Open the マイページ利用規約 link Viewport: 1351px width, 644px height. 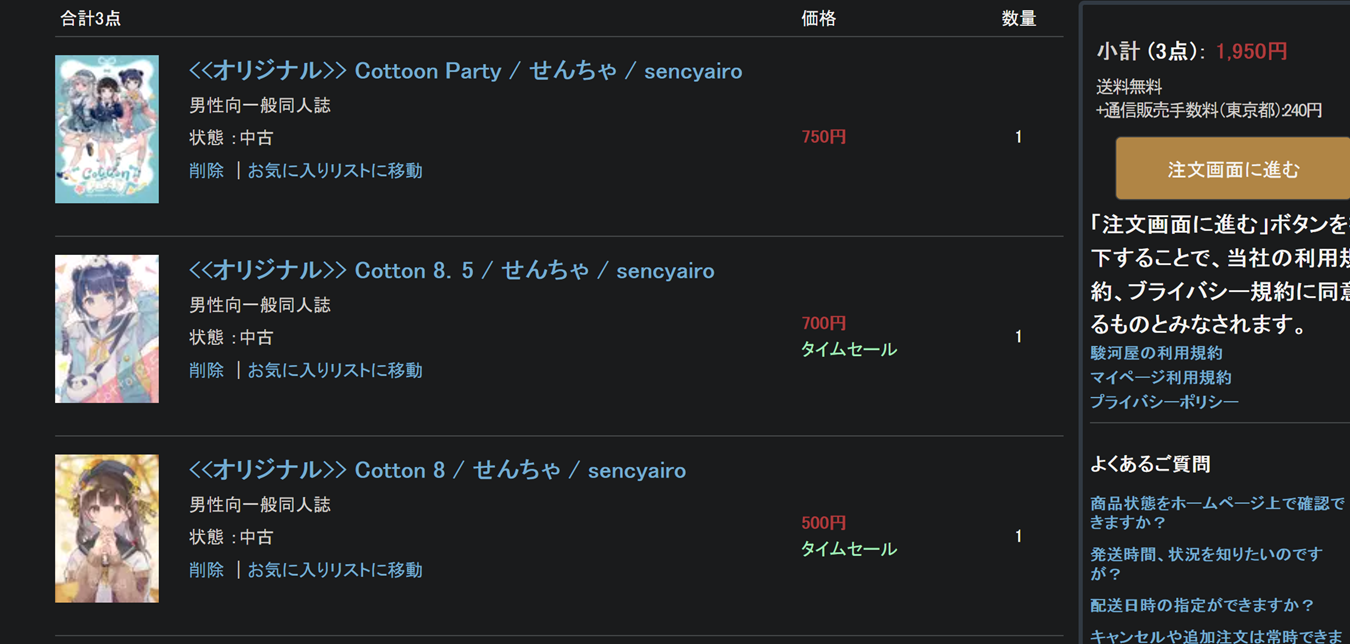pos(1160,378)
